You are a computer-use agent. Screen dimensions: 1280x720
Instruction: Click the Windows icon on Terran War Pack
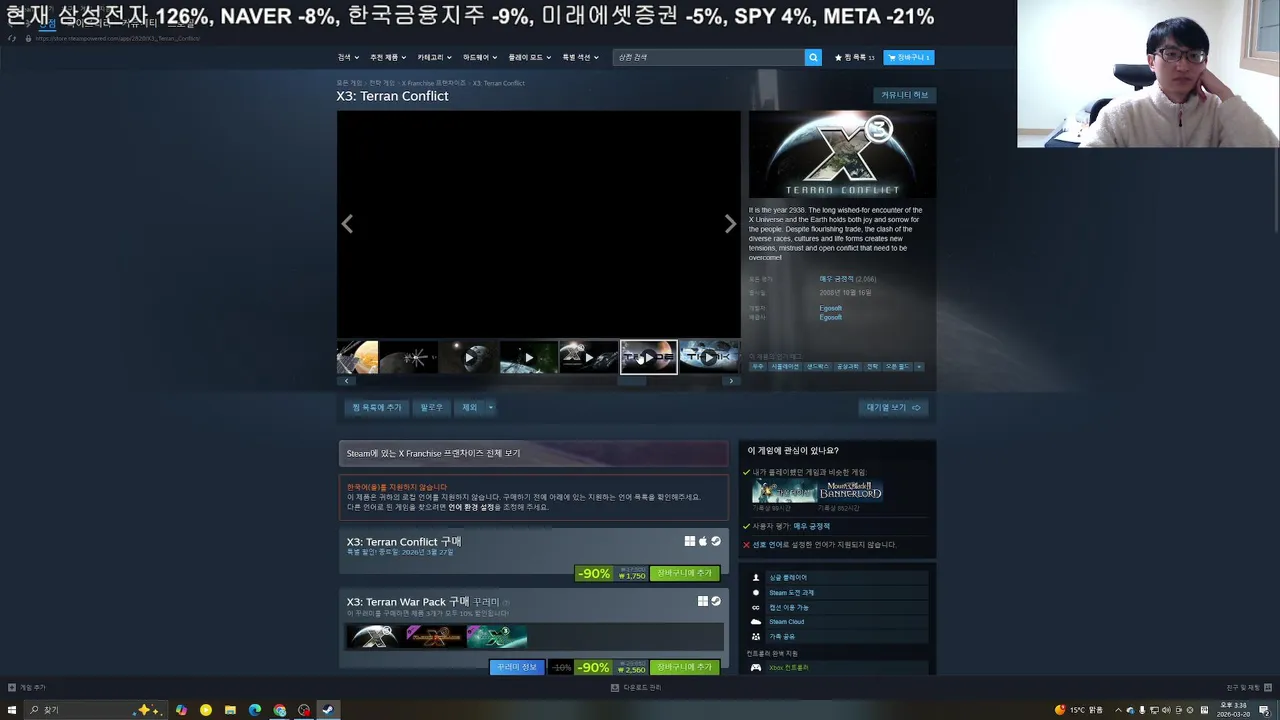click(703, 601)
